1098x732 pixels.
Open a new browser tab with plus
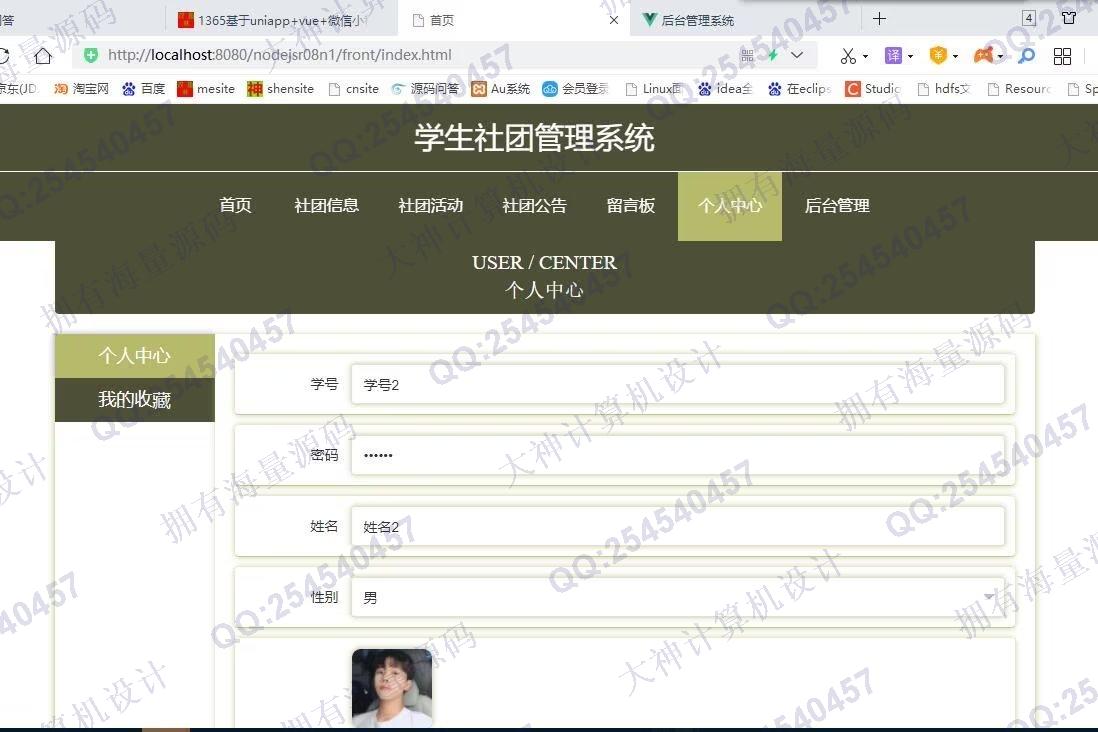coord(880,19)
